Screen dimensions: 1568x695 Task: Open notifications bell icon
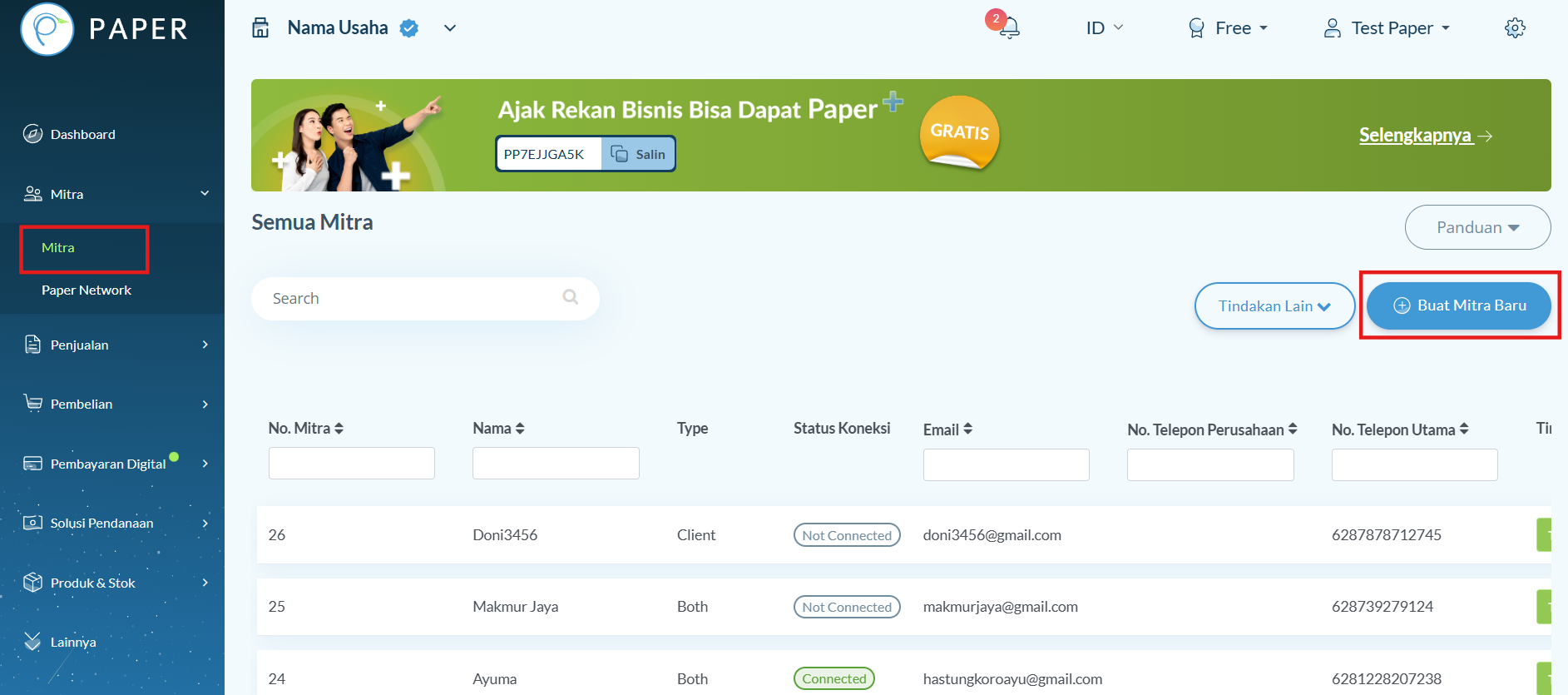1009,28
